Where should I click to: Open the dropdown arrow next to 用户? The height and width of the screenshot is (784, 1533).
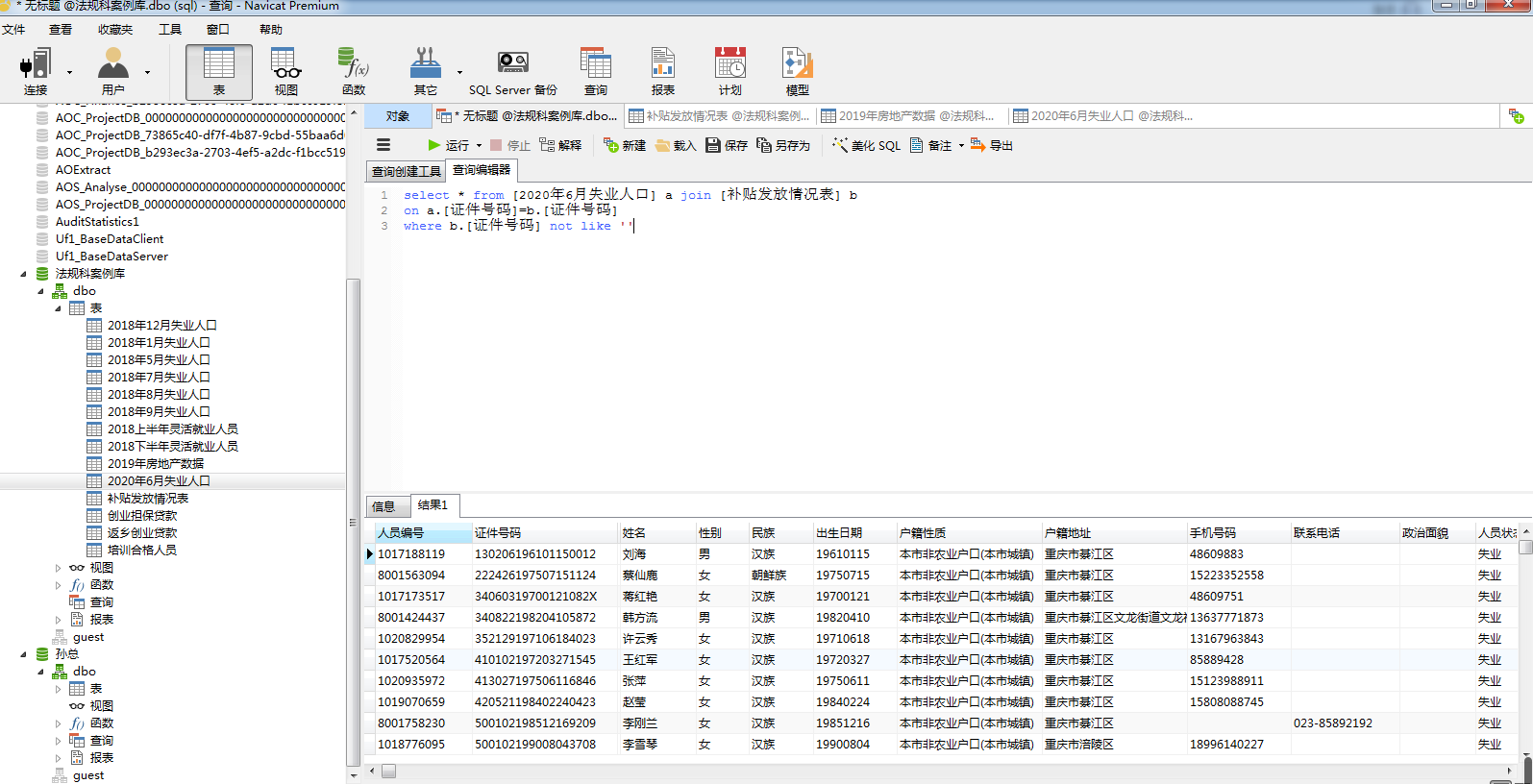pos(147,73)
